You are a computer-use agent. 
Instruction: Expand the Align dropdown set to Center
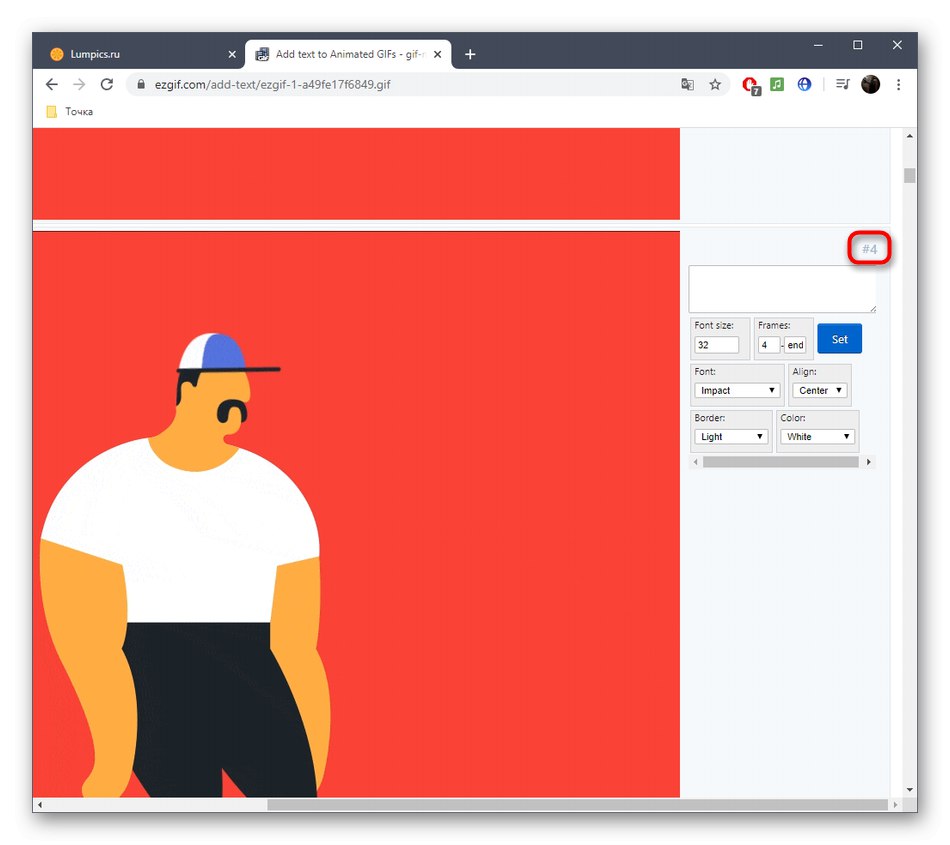(819, 390)
